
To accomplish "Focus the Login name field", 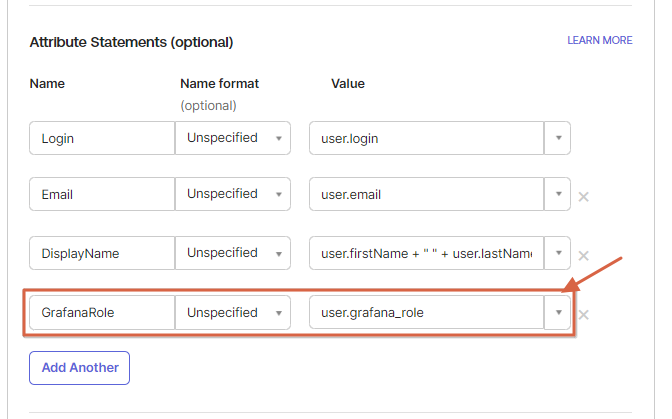I will (101, 139).
